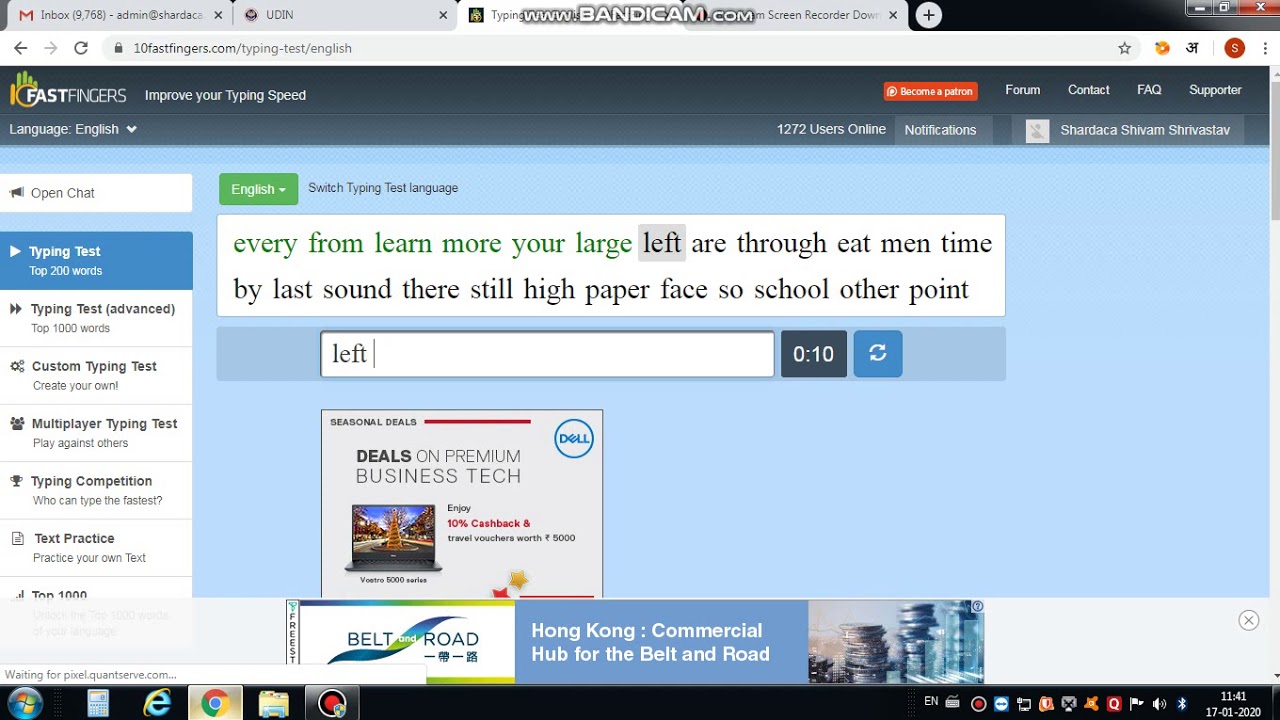Image resolution: width=1280 pixels, height=720 pixels.
Task: Open the FAQ link
Action: (1149, 90)
